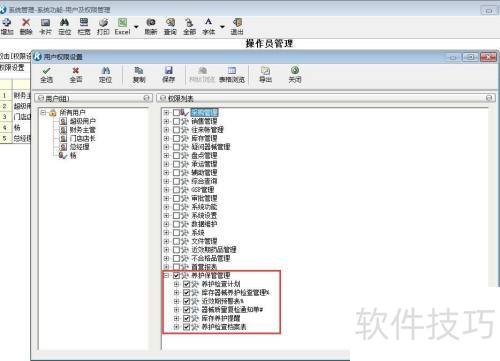Select 门店店长 in the user tree
This screenshot has height=361, width=500.
[82, 138]
